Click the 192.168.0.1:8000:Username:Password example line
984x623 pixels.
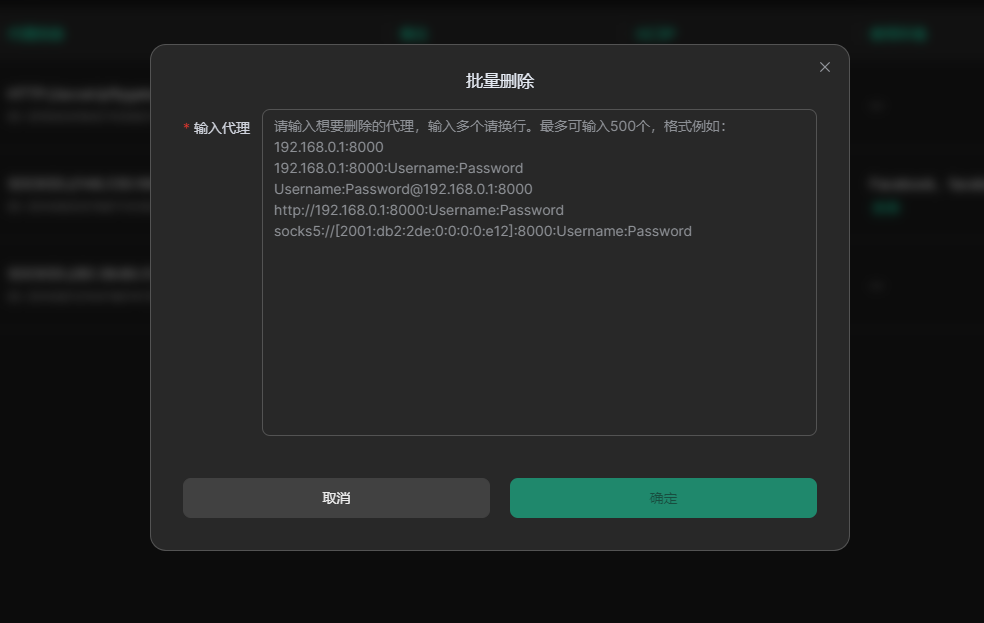click(398, 168)
